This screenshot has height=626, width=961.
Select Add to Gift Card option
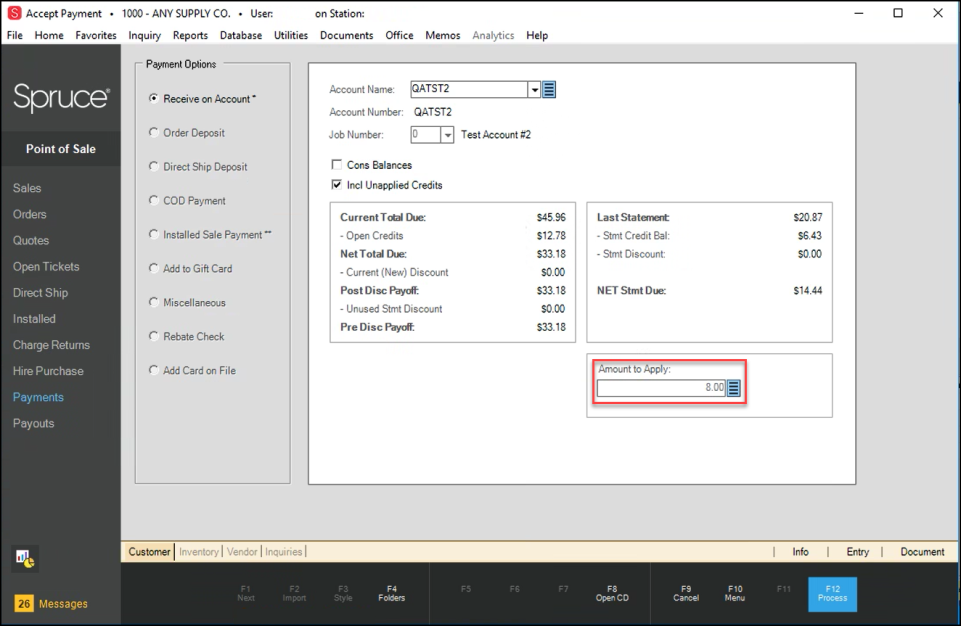pos(191,269)
